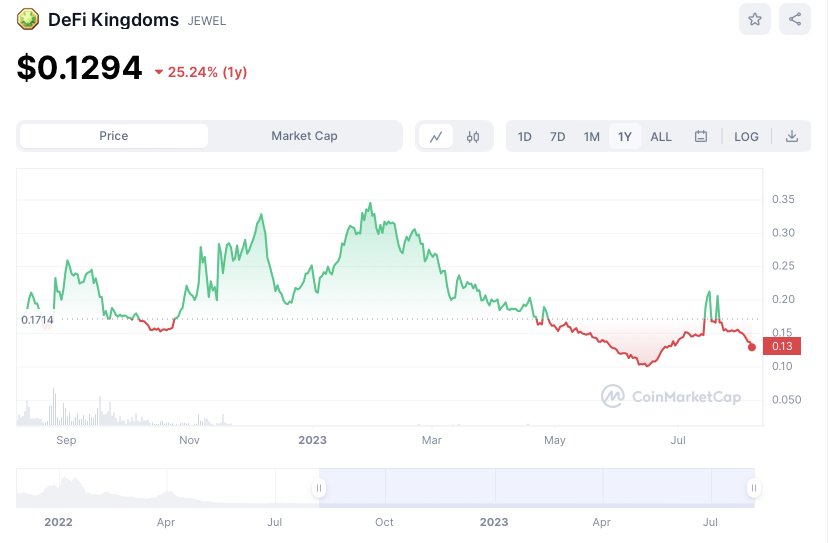Click the DeFi Kingdoms JEWEL logo
Viewport: 828px width, 543px height.
tap(28, 20)
